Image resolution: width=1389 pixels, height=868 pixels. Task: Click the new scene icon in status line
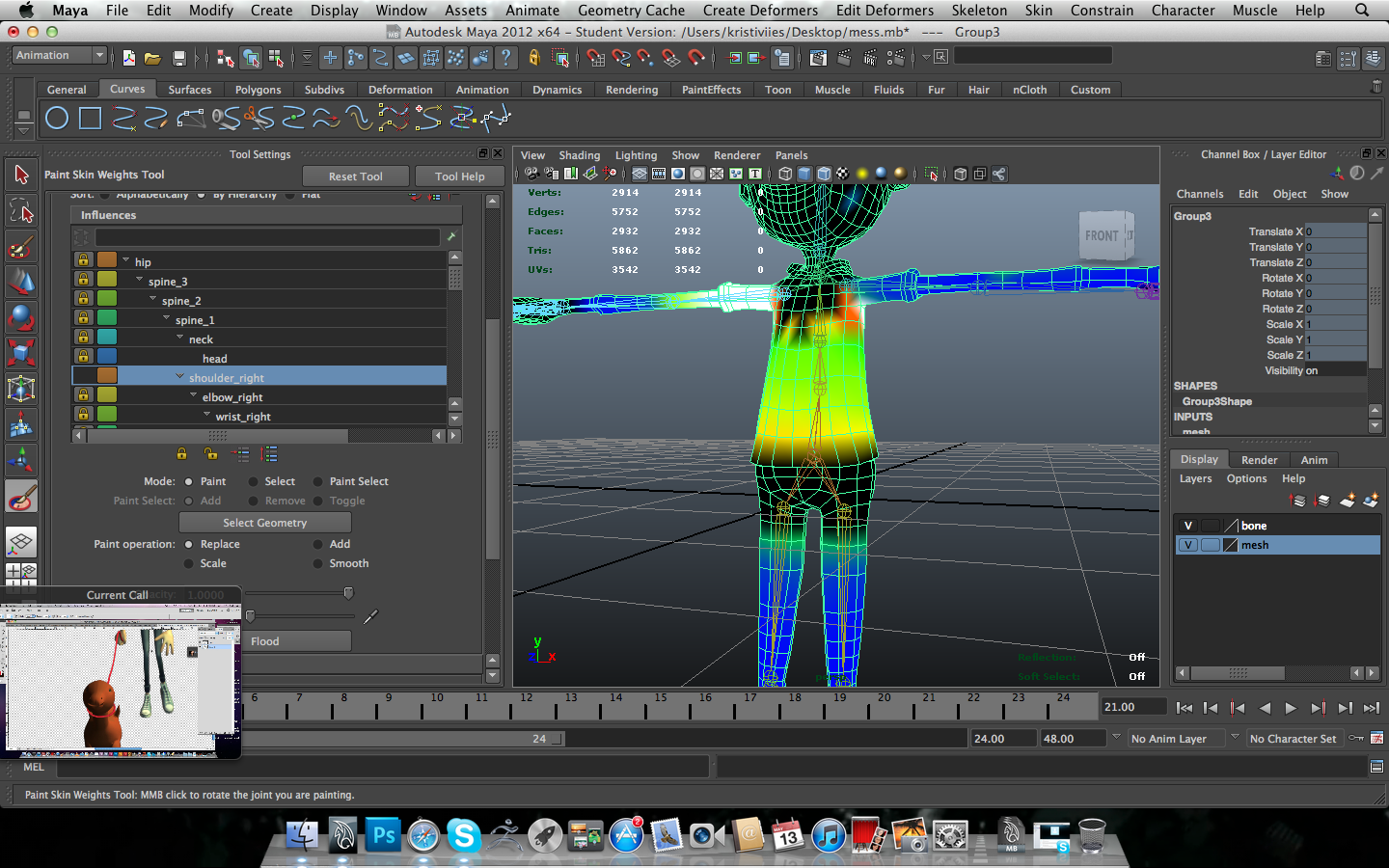coord(128,58)
